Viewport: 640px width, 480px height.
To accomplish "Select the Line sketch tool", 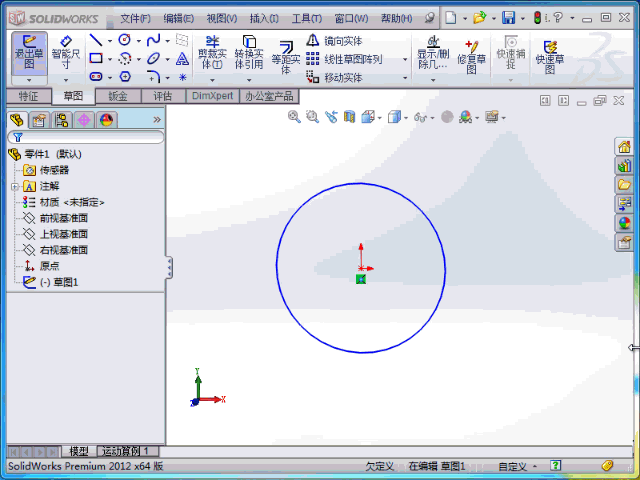I will pos(96,40).
